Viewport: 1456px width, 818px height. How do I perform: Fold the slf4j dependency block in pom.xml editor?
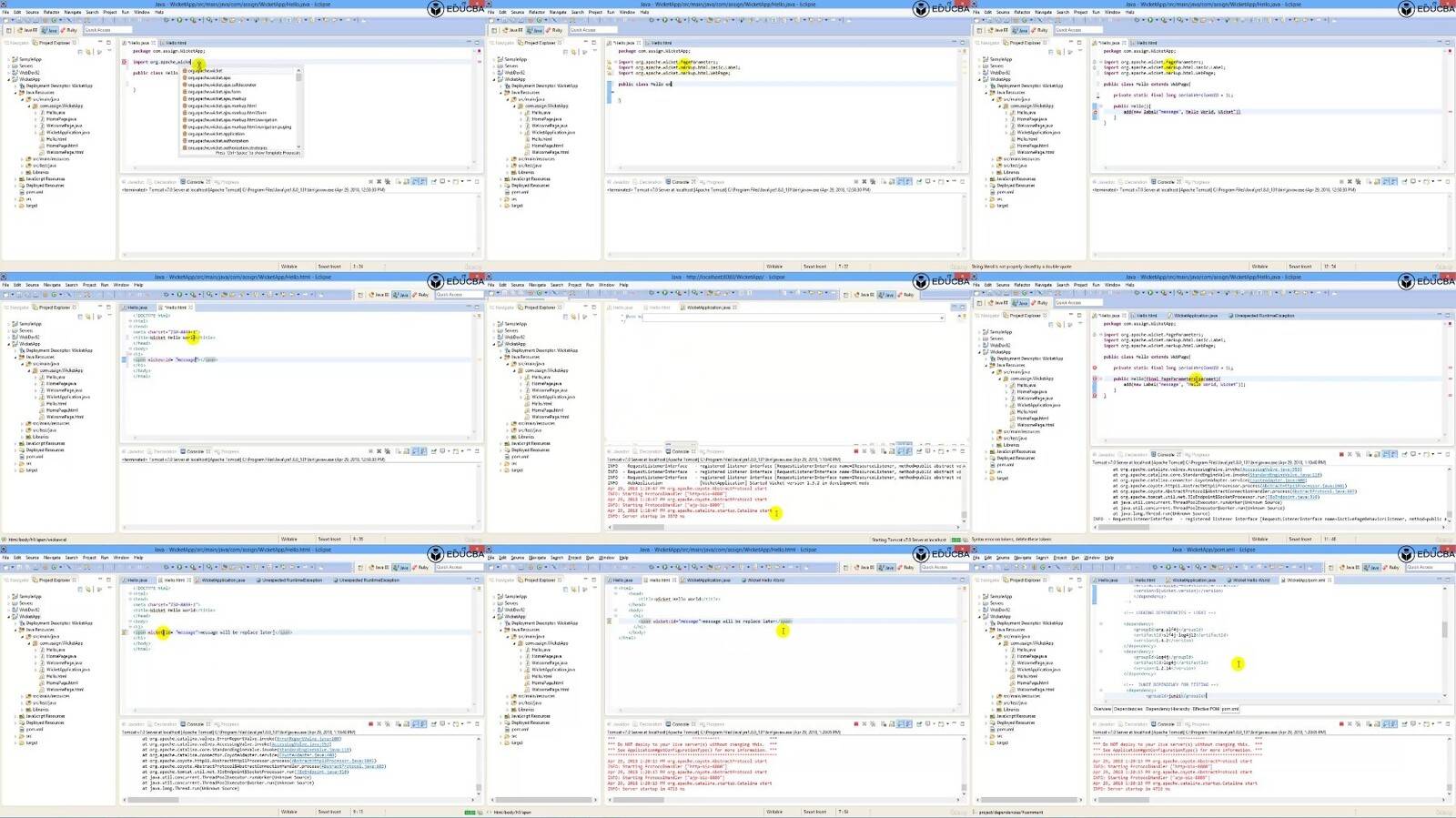click(x=1101, y=624)
